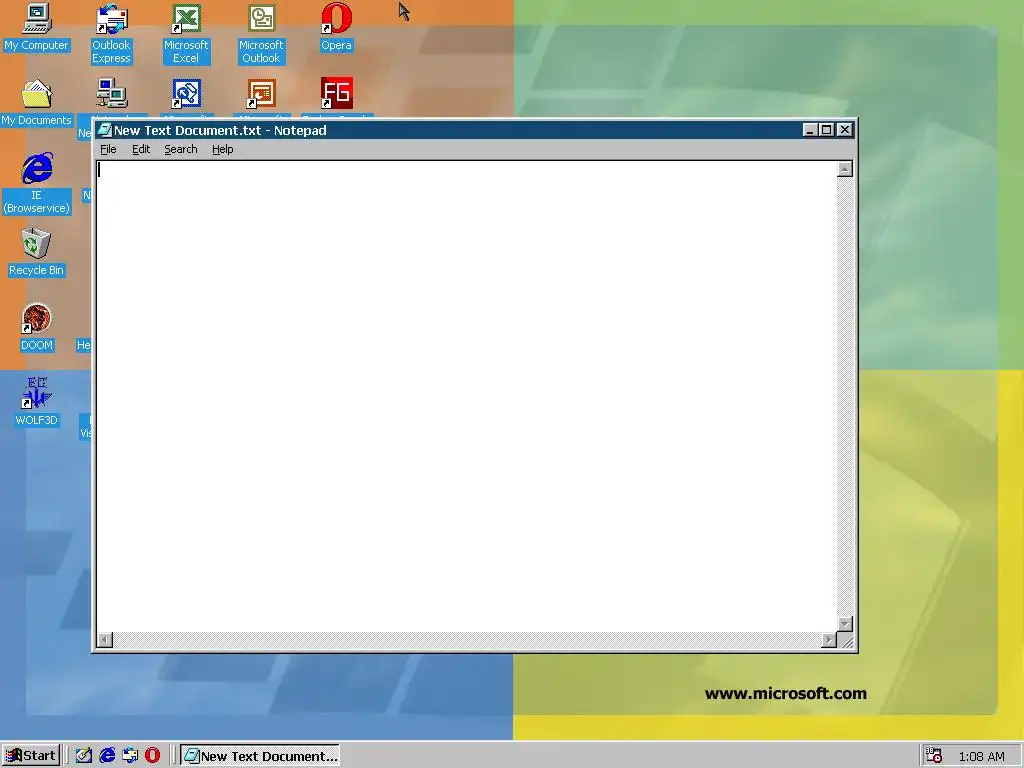Click the vertical scrollbar down arrow
The image size is (1024, 768).
pyautogui.click(x=845, y=624)
